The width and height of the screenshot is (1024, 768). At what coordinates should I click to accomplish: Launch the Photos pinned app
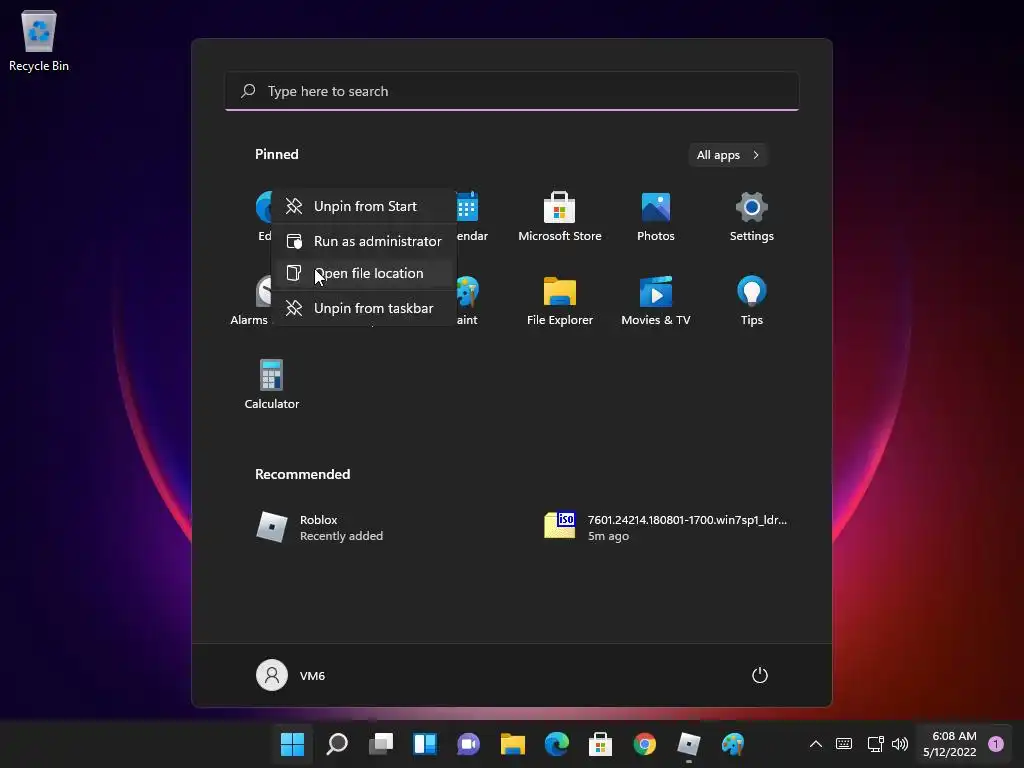[x=656, y=217]
